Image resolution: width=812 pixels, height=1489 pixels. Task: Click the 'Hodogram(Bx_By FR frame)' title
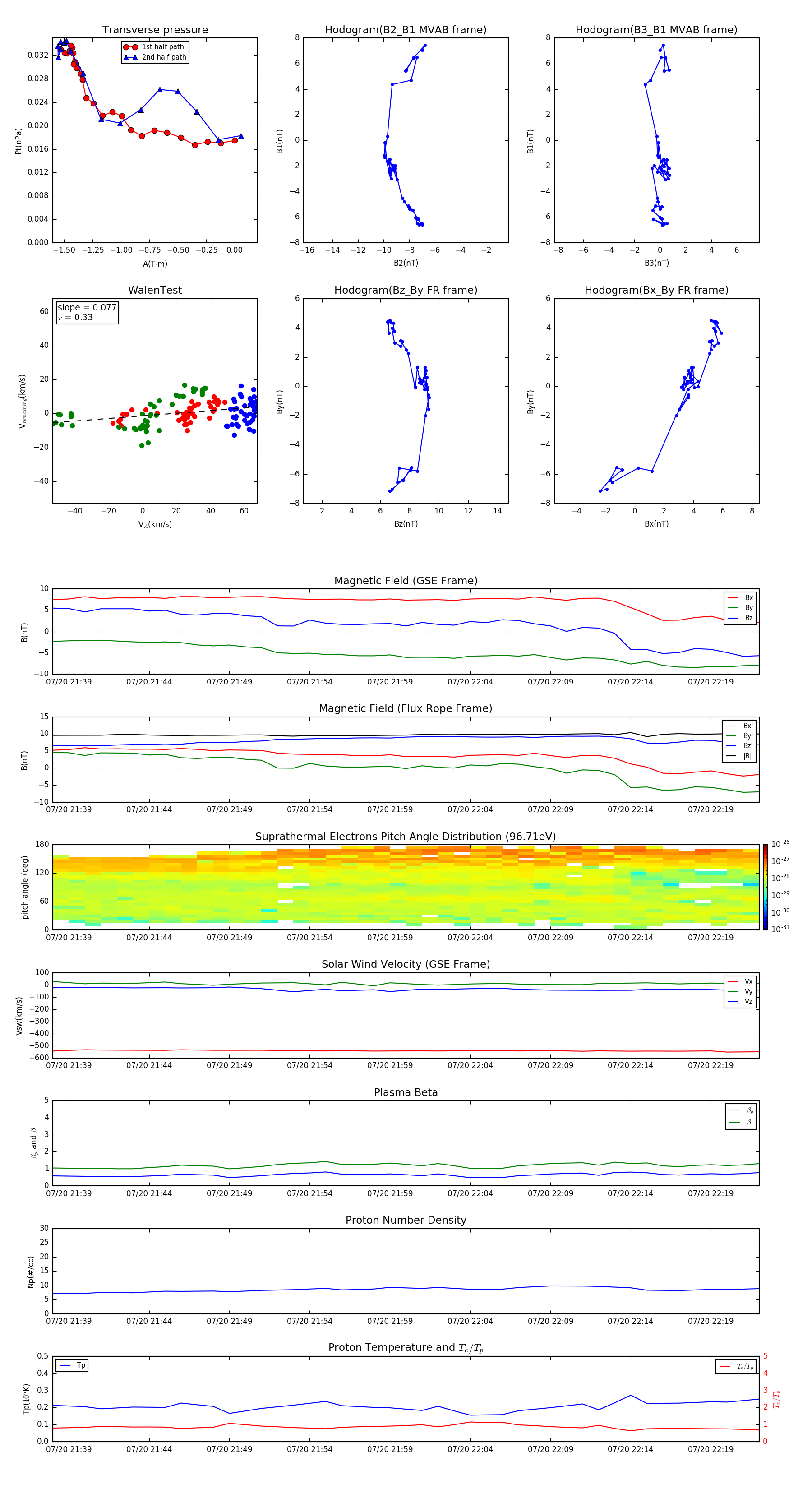pyautogui.click(x=656, y=290)
